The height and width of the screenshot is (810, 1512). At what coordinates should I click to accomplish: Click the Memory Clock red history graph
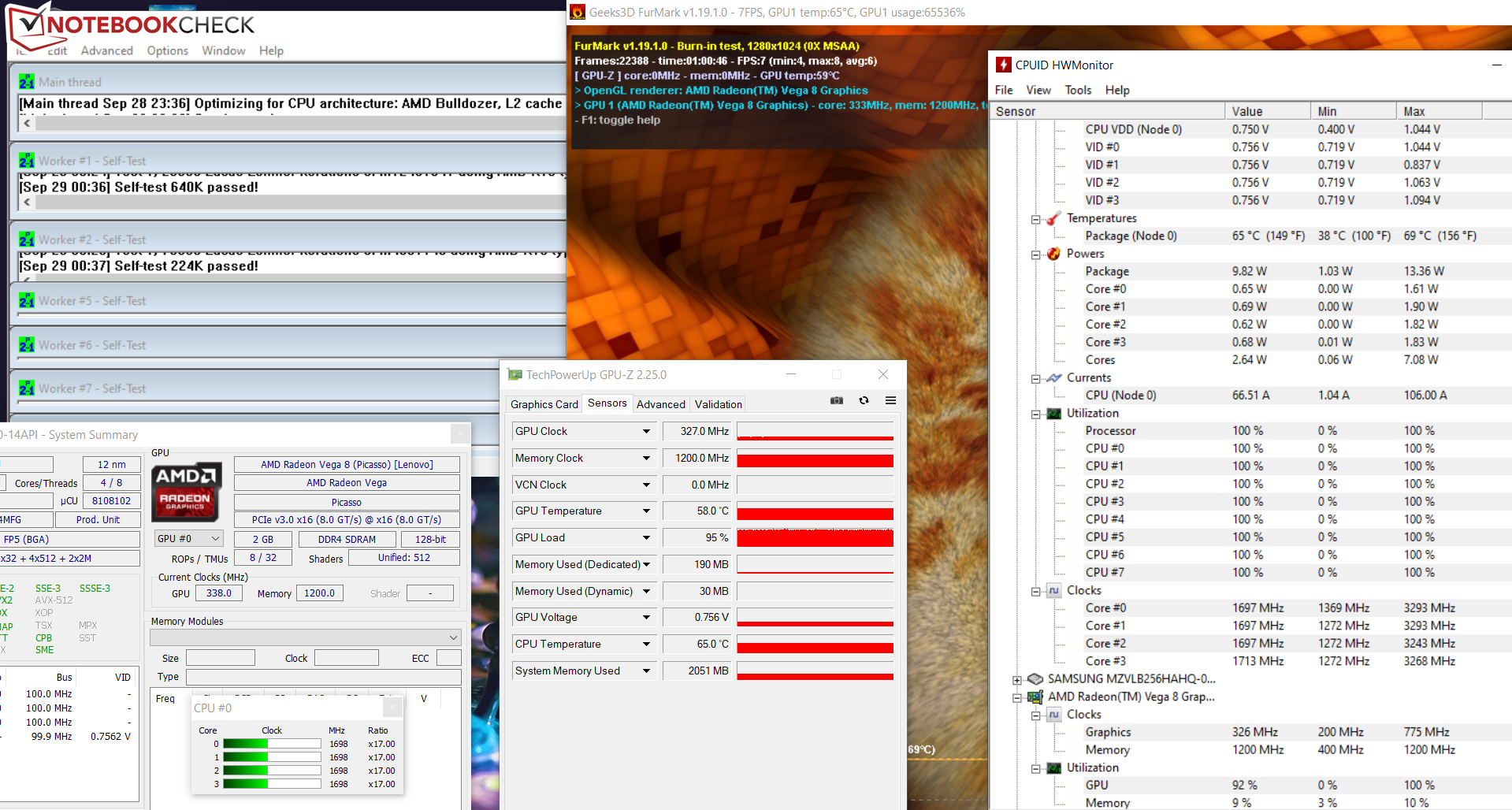[815, 459]
